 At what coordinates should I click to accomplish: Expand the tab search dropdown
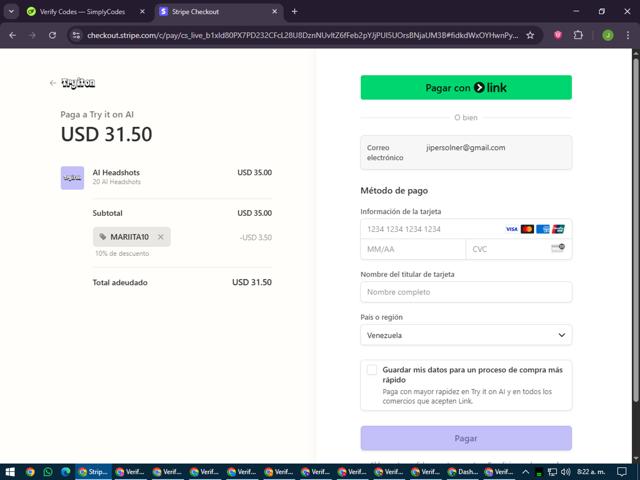coord(11,11)
